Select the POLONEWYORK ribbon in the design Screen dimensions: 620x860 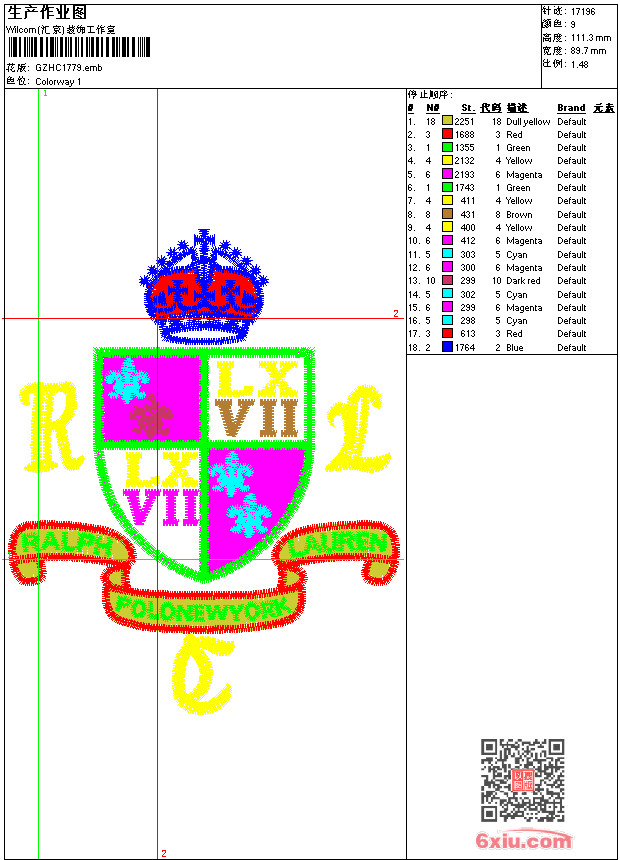[202, 608]
